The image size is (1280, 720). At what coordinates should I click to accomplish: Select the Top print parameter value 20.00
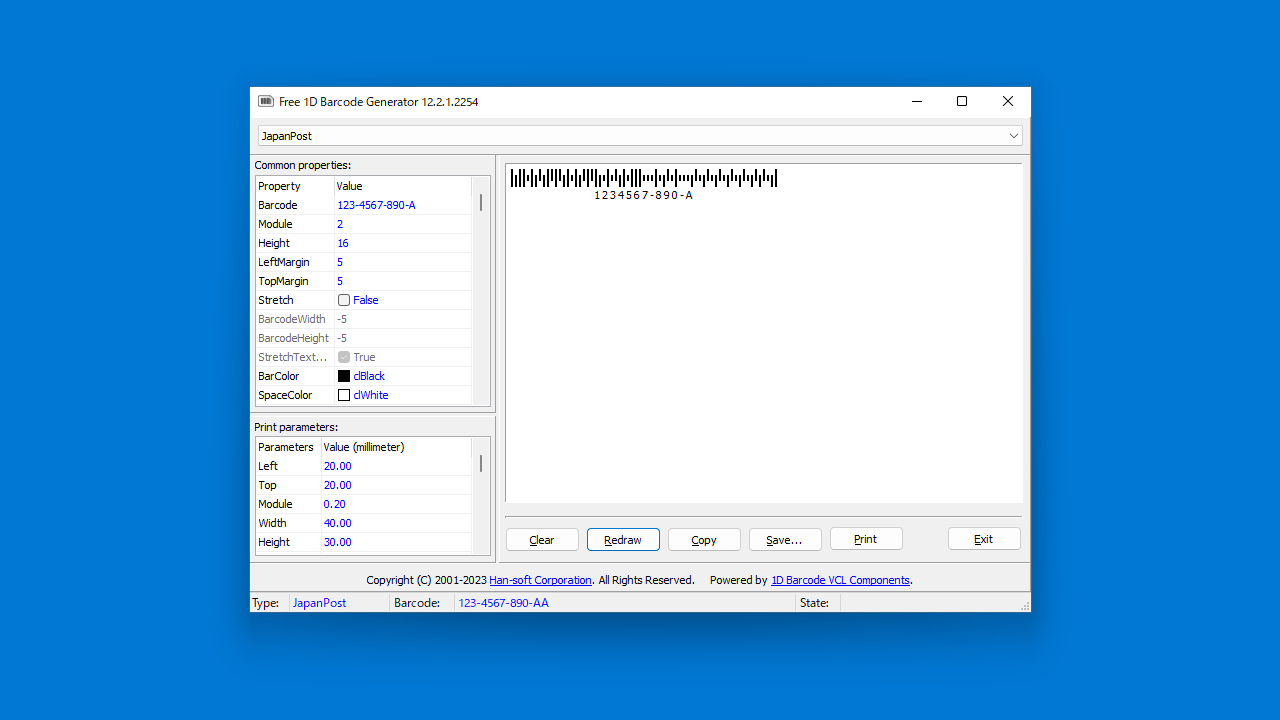(x=396, y=485)
